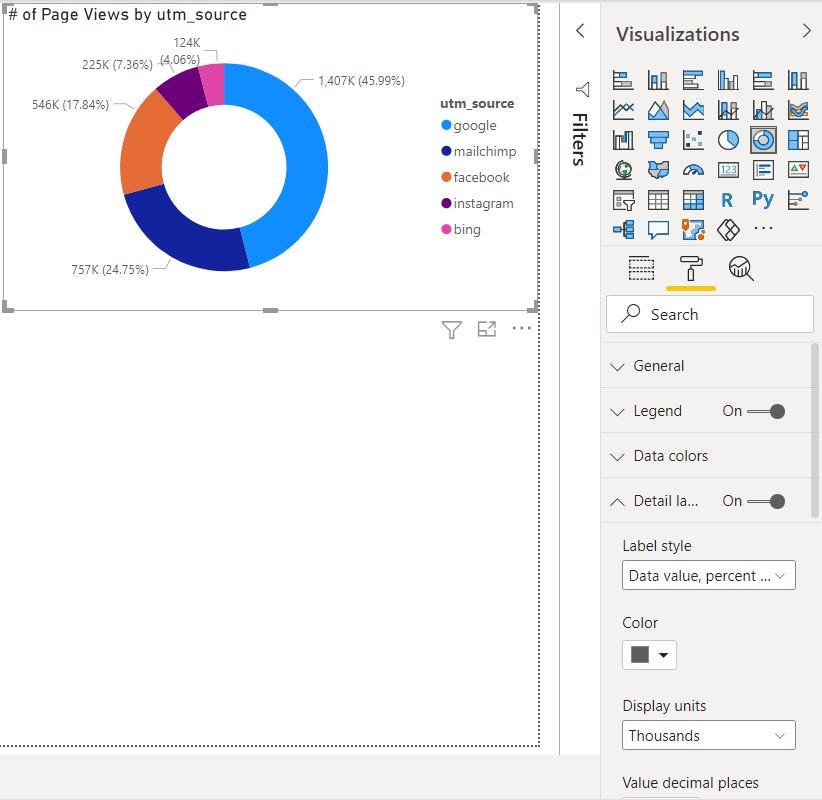822x800 pixels.
Task: Switch to the Fields tab
Action: coord(641,268)
